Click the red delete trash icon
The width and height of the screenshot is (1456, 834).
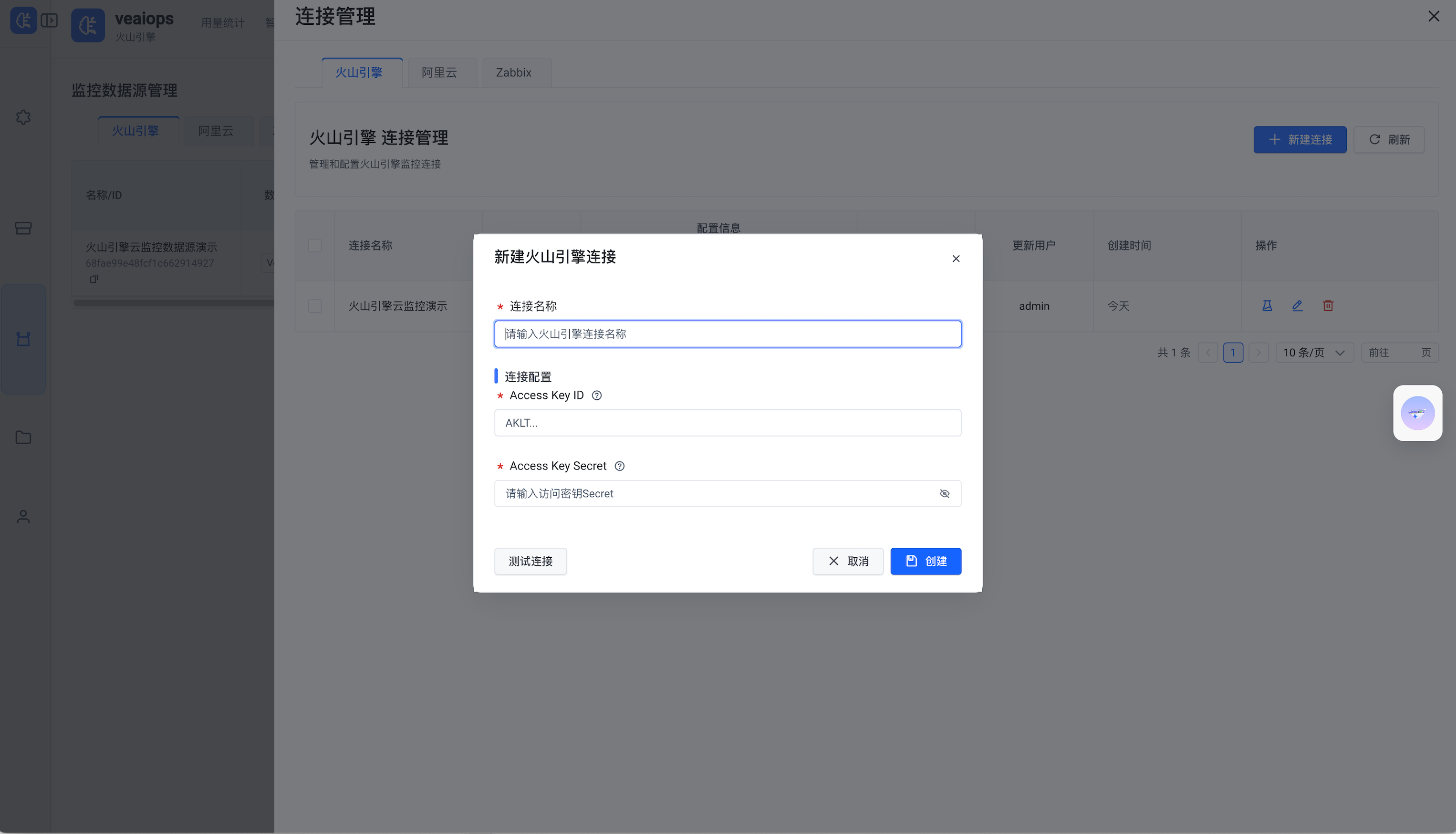(1328, 305)
